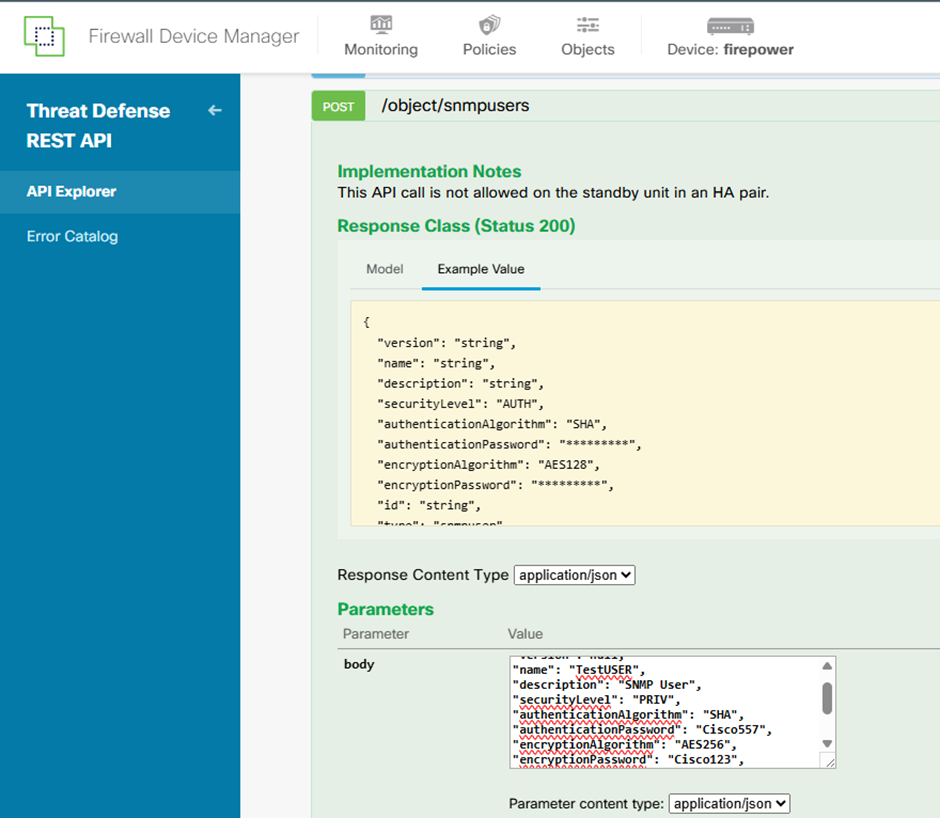Click the body textarea scroll down arrow
This screenshot has height=818, width=940.
point(827,744)
